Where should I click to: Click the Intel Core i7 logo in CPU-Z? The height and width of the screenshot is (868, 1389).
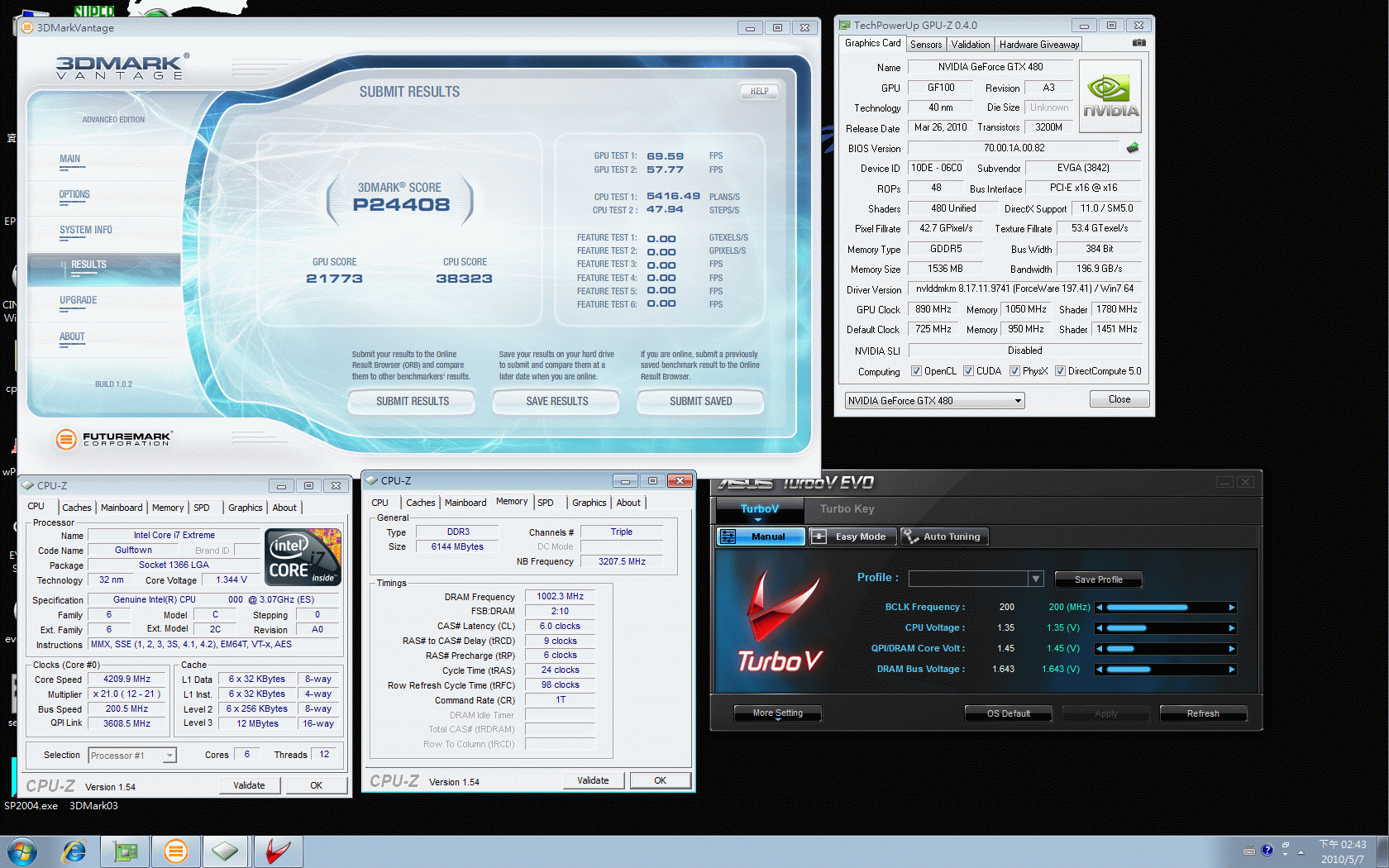point(303,557)
